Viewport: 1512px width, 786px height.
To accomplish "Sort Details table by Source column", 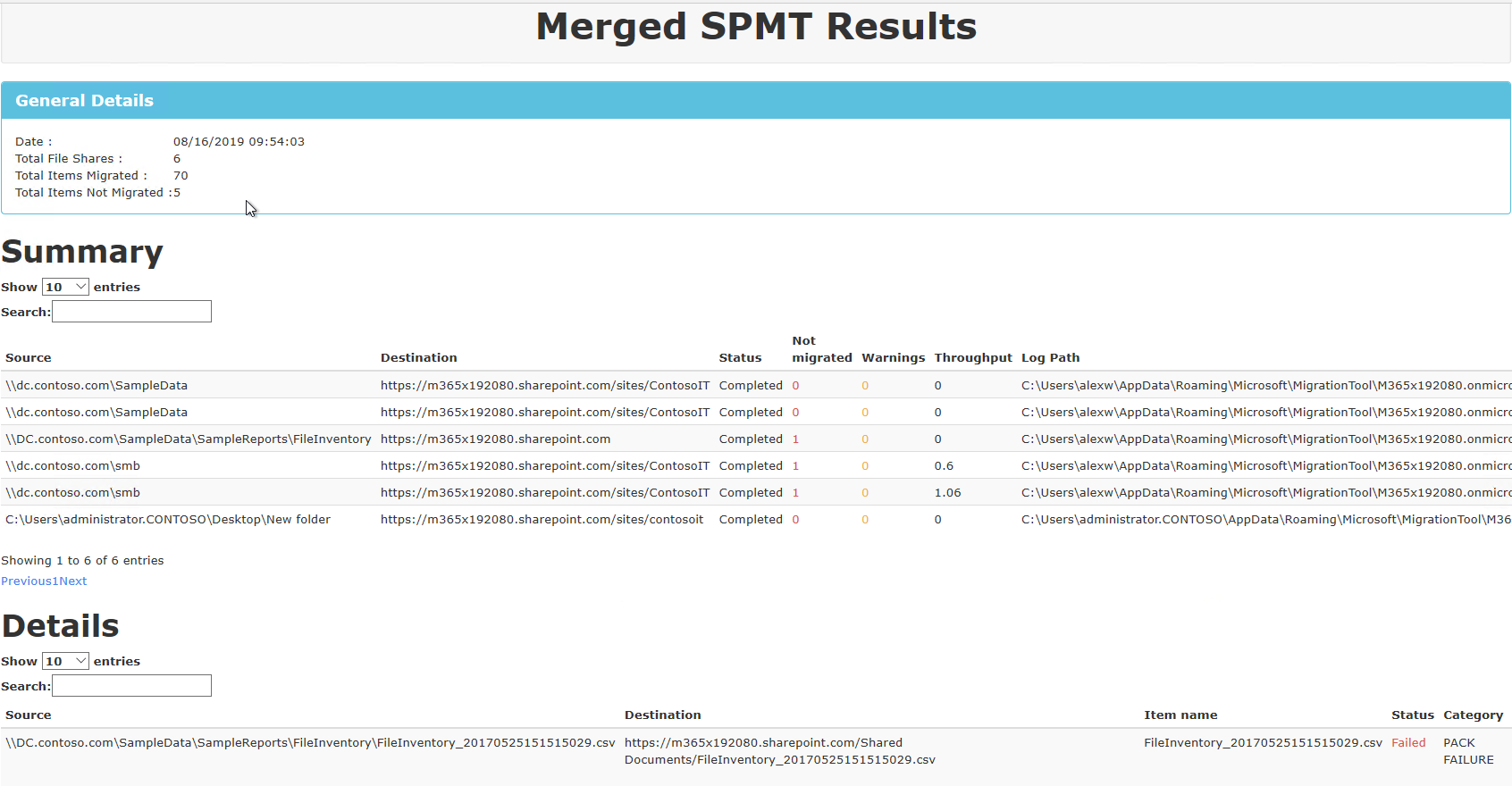I will pos(29,715).
